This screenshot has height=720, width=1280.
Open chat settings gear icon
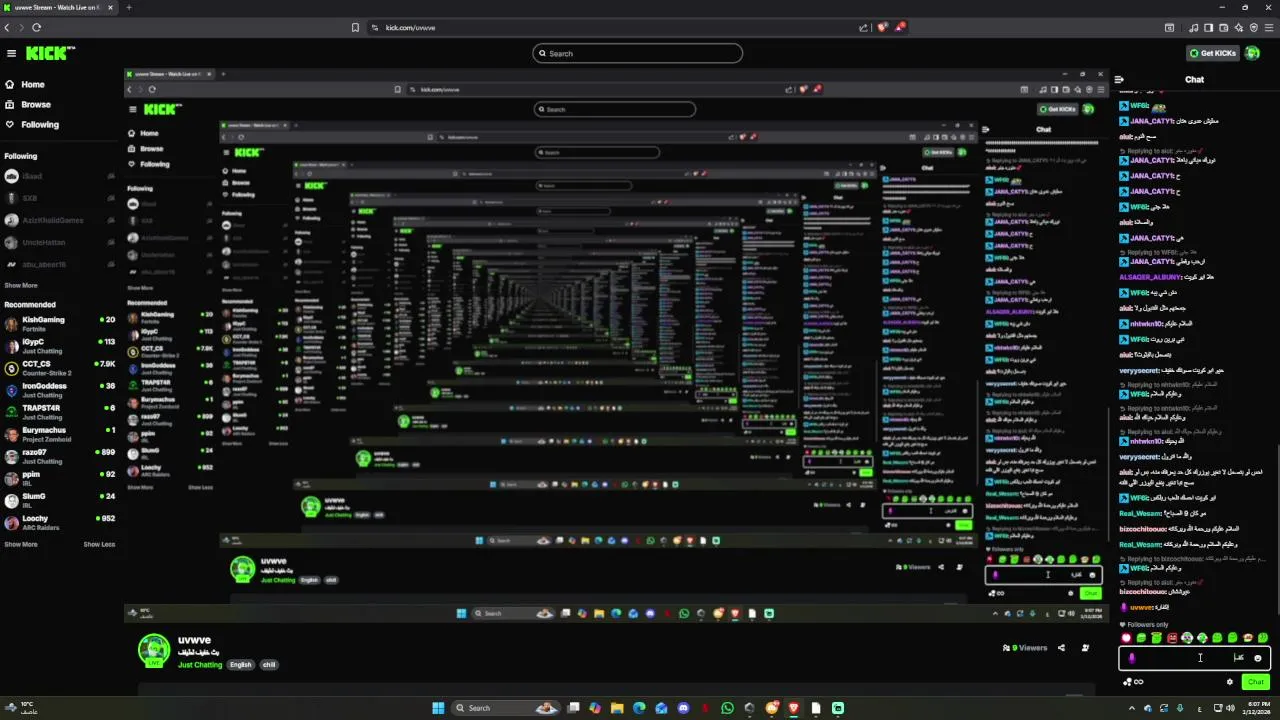1230,682
